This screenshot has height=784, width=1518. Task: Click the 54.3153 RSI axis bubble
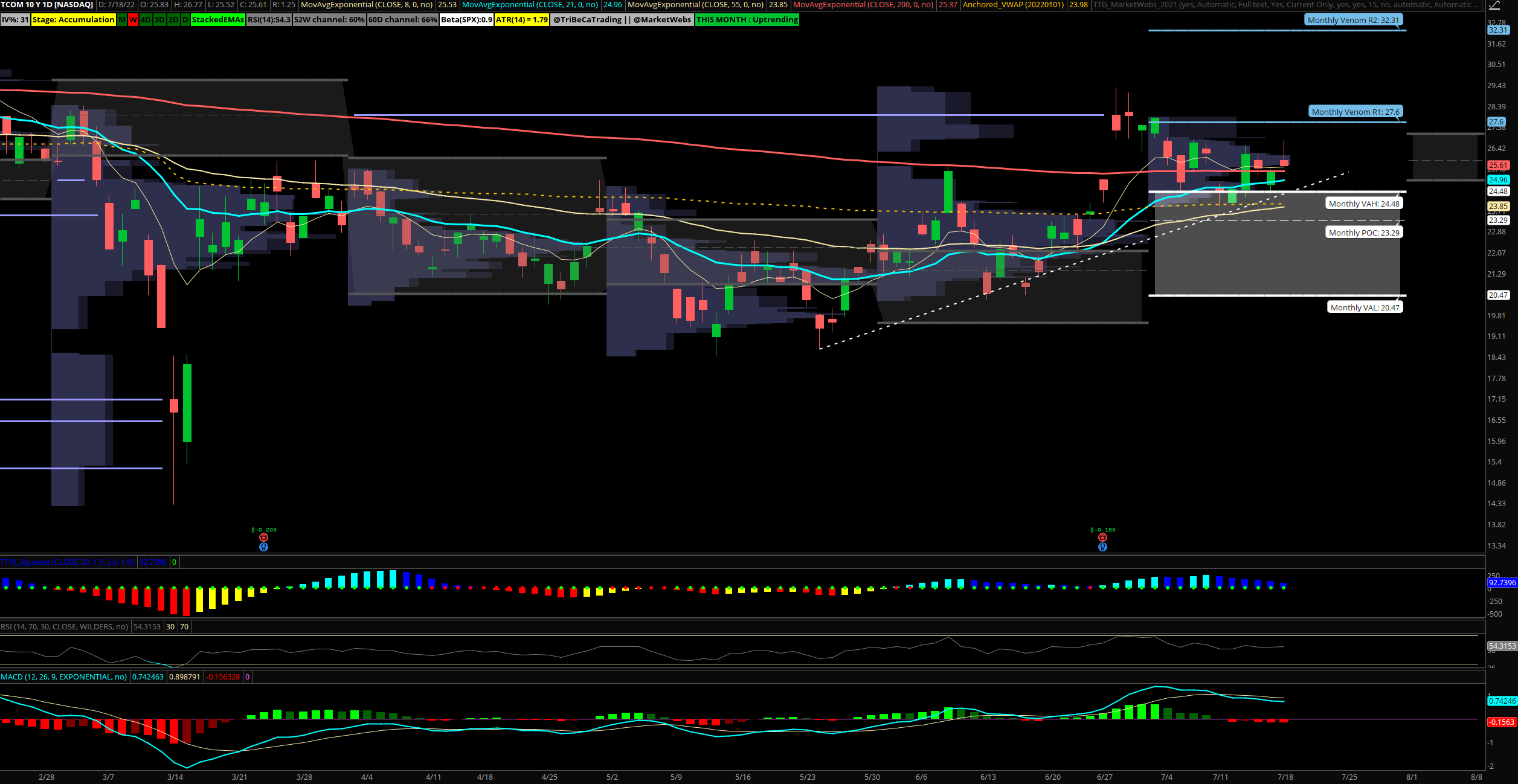(1502, 646)
